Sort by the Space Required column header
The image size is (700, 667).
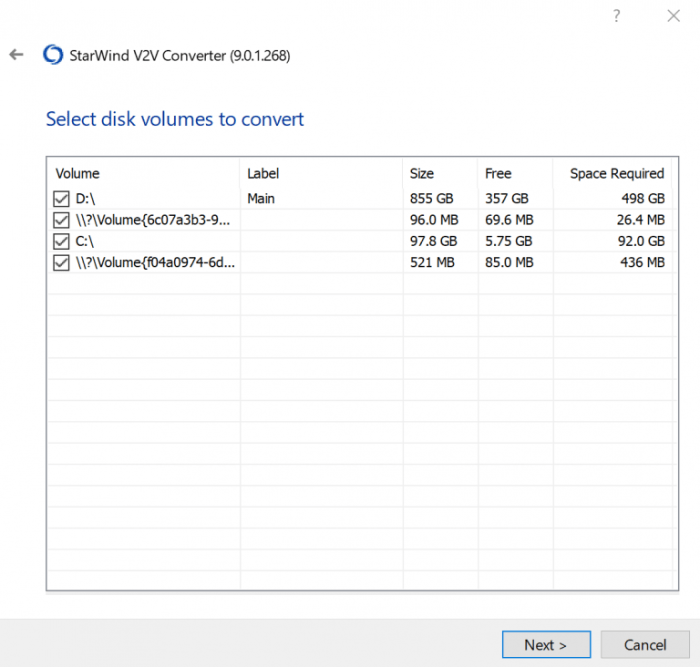pyautogui.click(x=617, y=173)
